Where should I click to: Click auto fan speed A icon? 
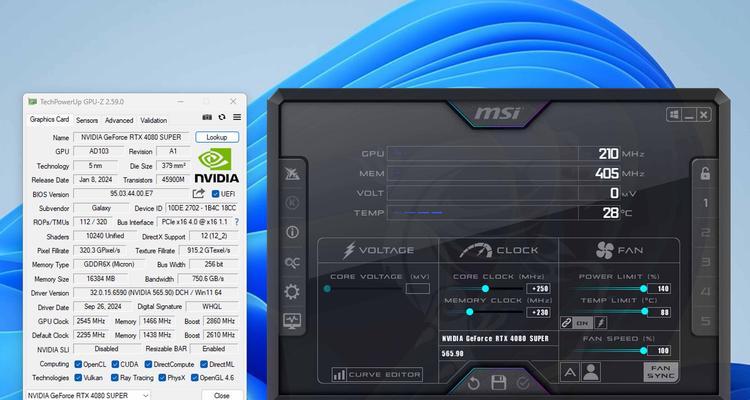(x=570, y=372)
